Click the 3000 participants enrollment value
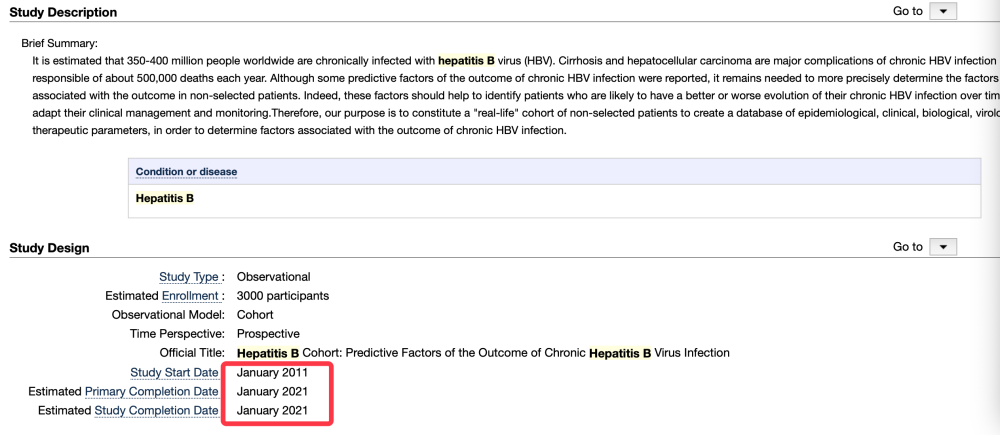The height and width of the screenshot is (435, 1000). pos(283,296)
